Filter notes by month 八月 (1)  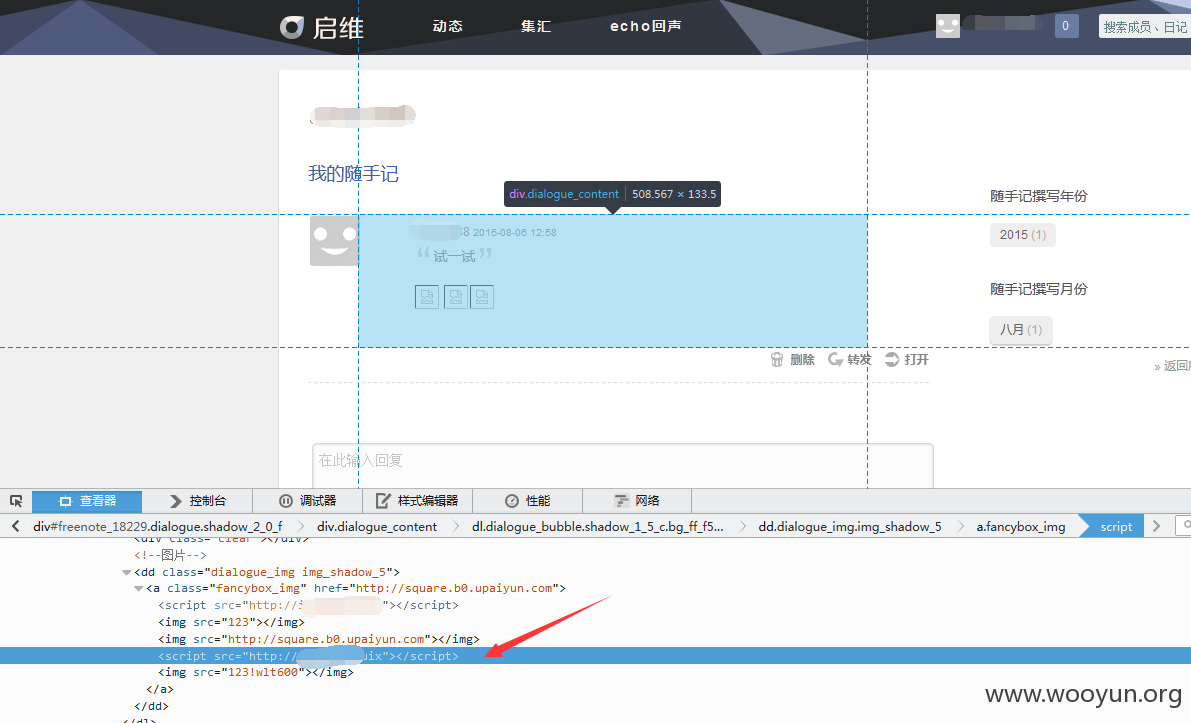[1021, 330]
